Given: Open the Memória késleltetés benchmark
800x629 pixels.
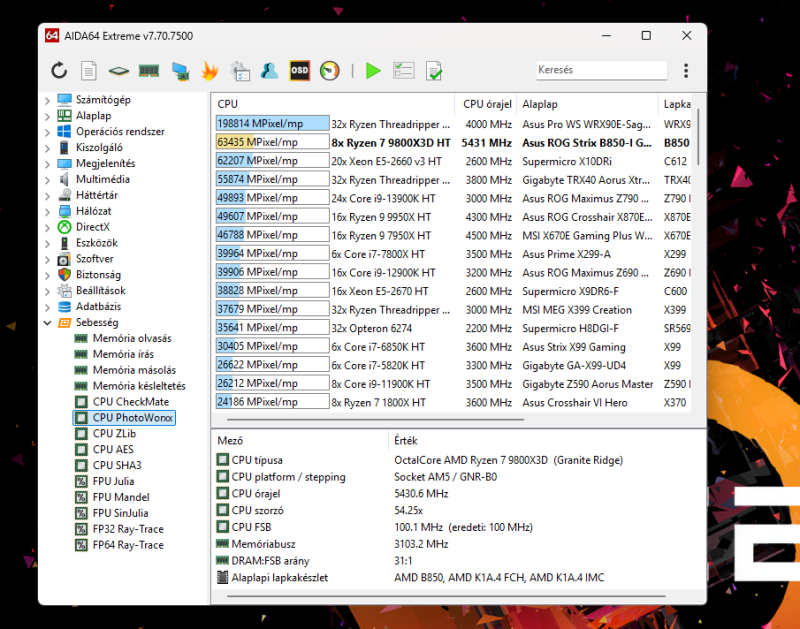Looking at the screenshot, I should [139, 386].
